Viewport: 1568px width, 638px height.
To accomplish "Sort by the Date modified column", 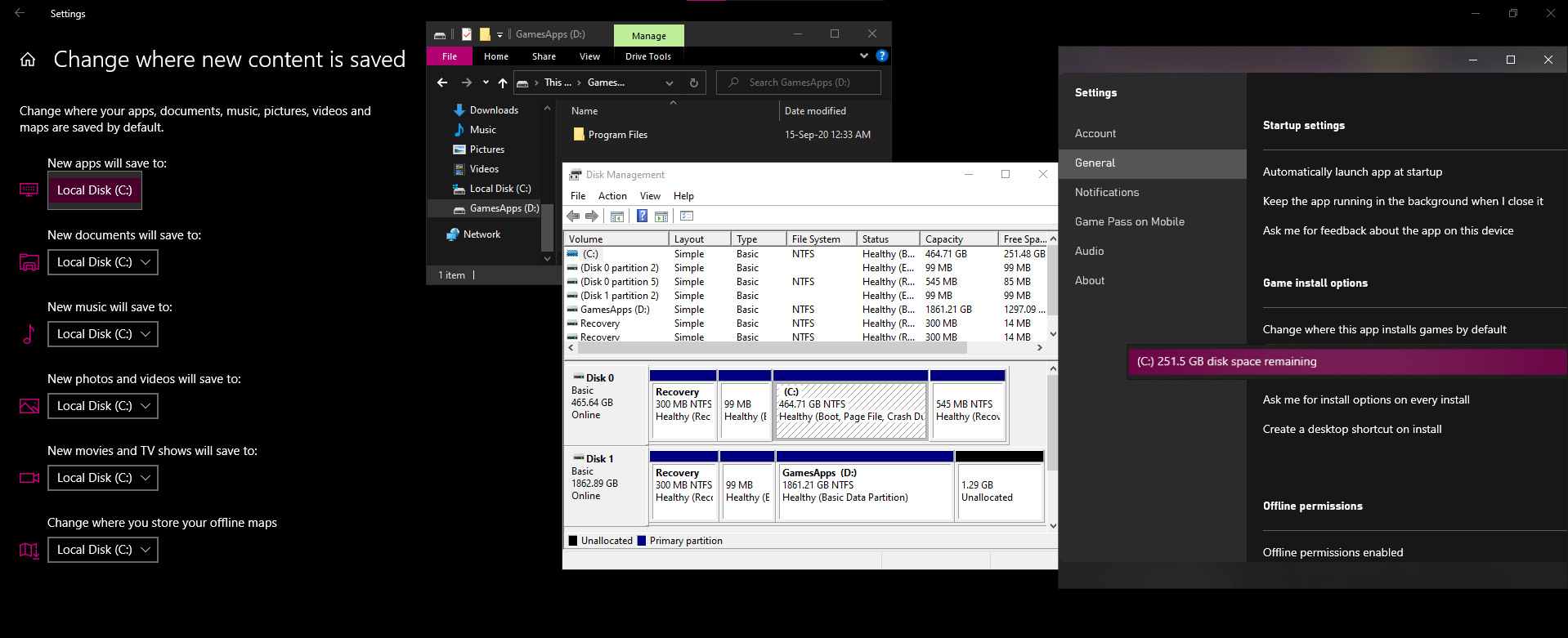I will [815, 111].
